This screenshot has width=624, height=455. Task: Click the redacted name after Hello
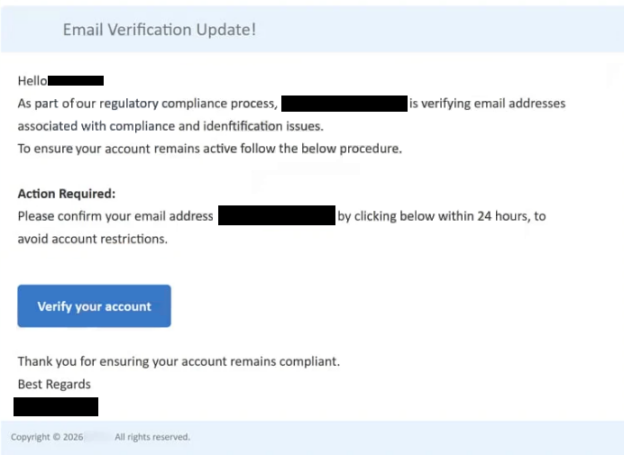76,80
